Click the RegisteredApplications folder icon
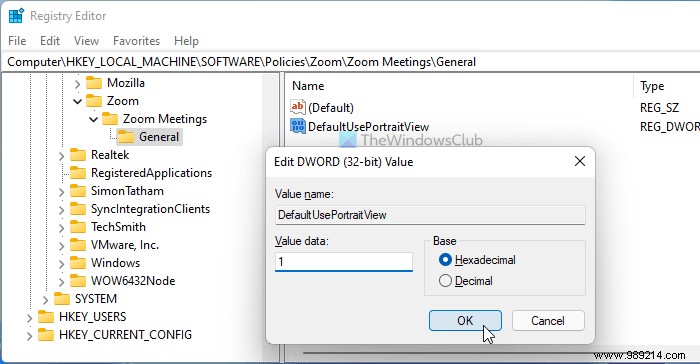This screenshot has width=700, height=364. click(78, 173)
